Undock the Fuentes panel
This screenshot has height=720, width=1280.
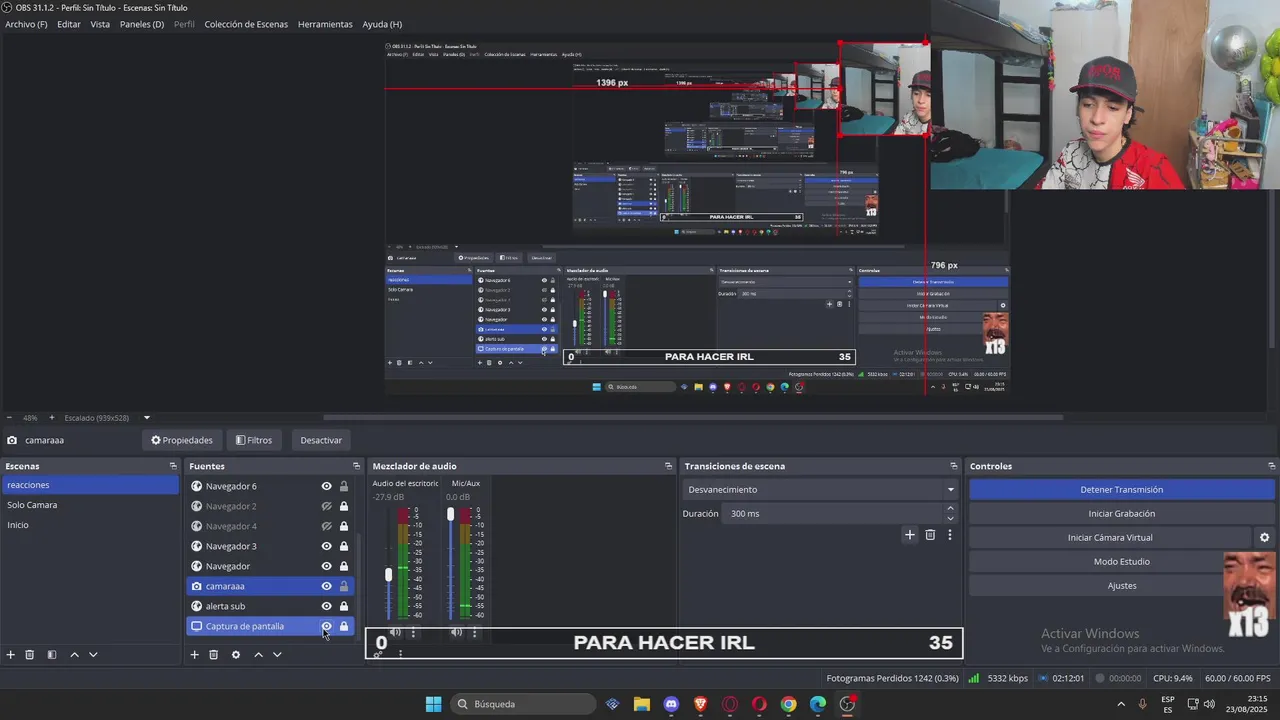click(356, 466)
